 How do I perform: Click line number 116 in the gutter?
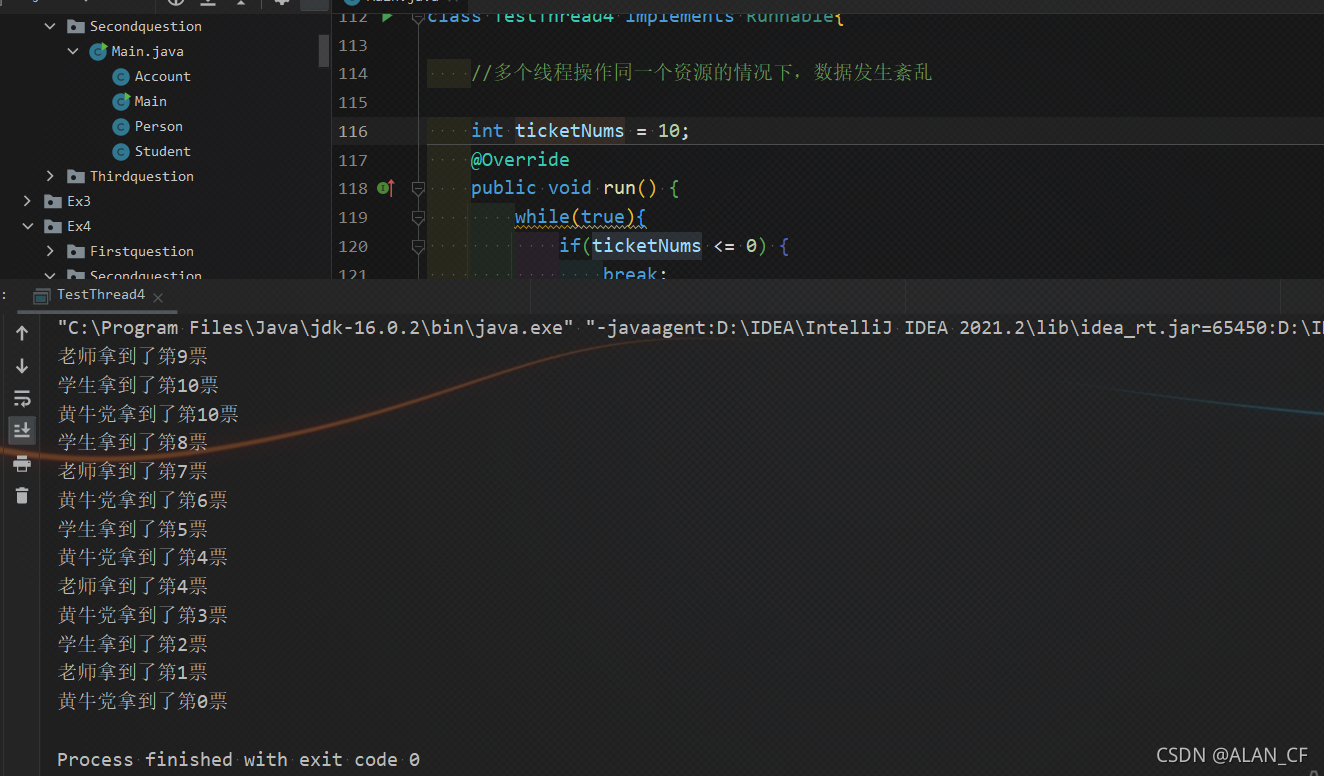coord(353,131)
